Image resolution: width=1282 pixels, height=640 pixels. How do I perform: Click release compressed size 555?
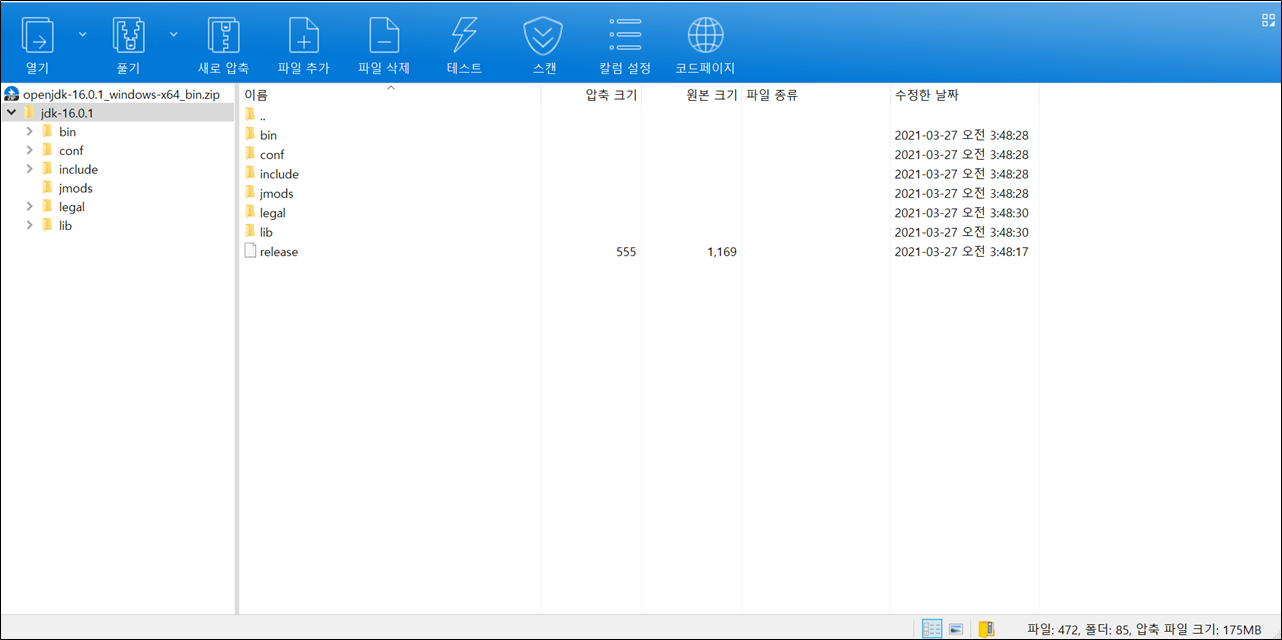(626, 252)
